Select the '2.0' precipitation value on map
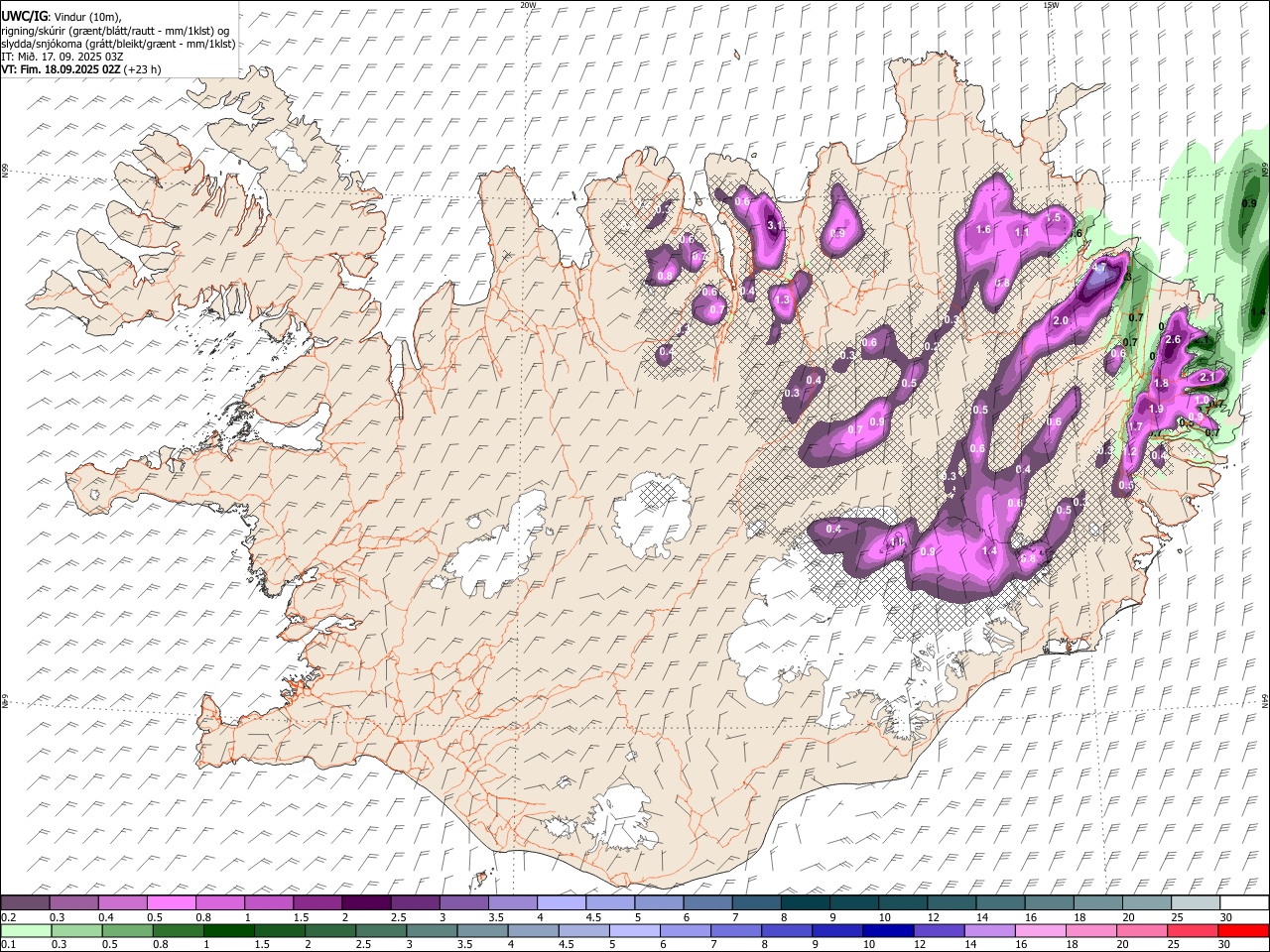The width and height of the screenshot is (1270, 952). pos(1060,320)
